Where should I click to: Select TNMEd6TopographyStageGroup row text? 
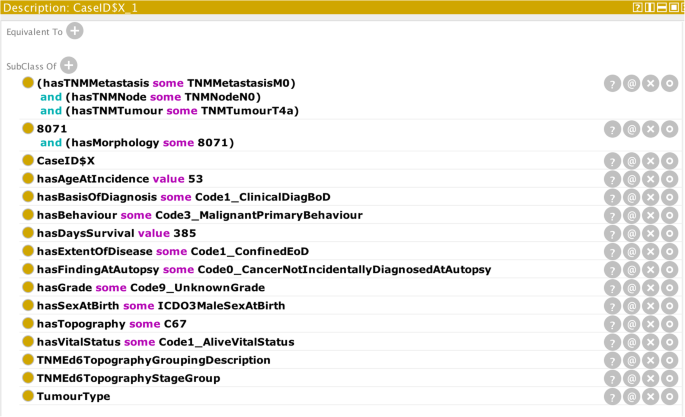click(x=128, y=378)
